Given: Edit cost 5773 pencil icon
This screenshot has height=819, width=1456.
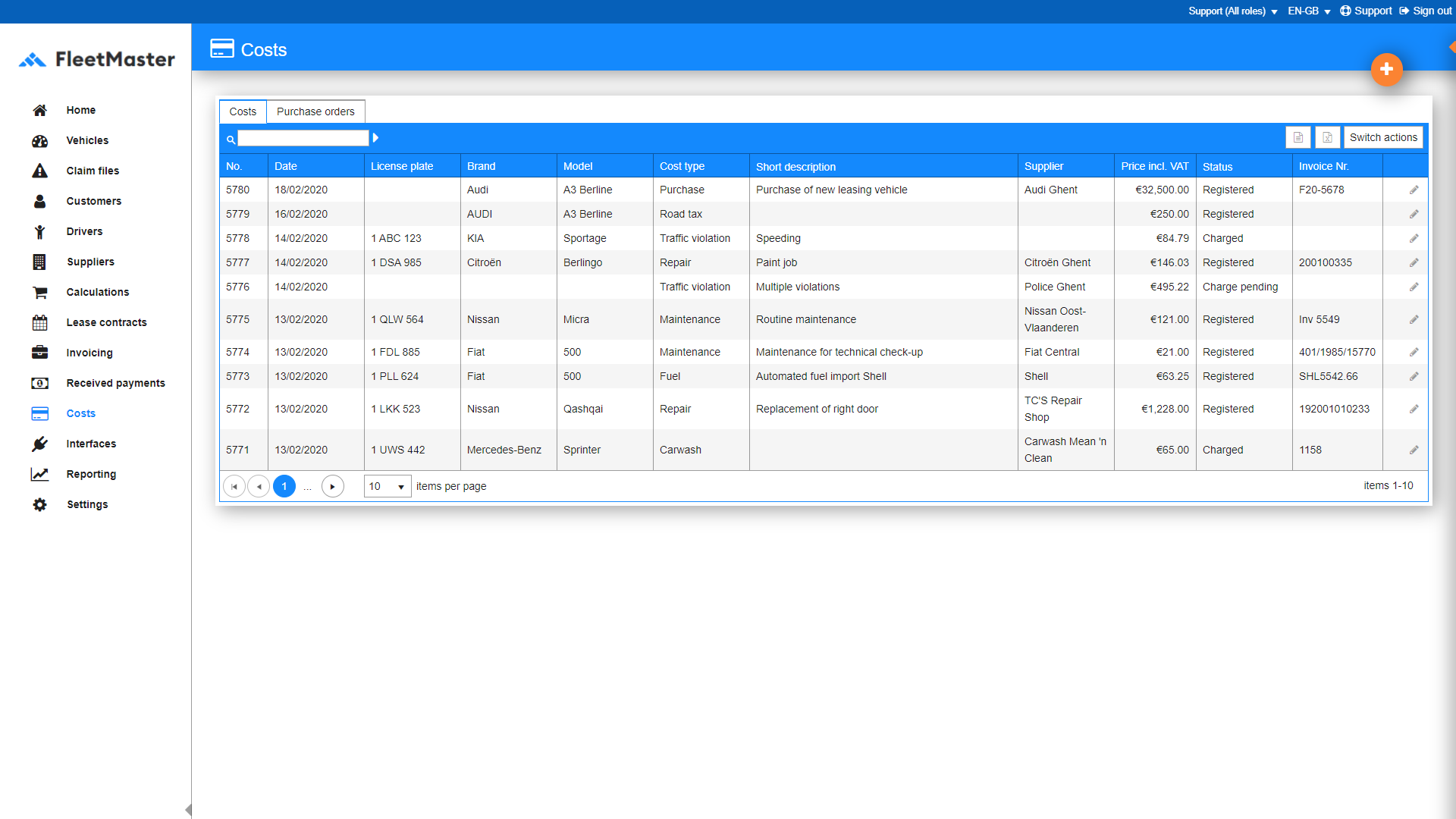Looking at the screenshot, I should [x=1414, y=376].
